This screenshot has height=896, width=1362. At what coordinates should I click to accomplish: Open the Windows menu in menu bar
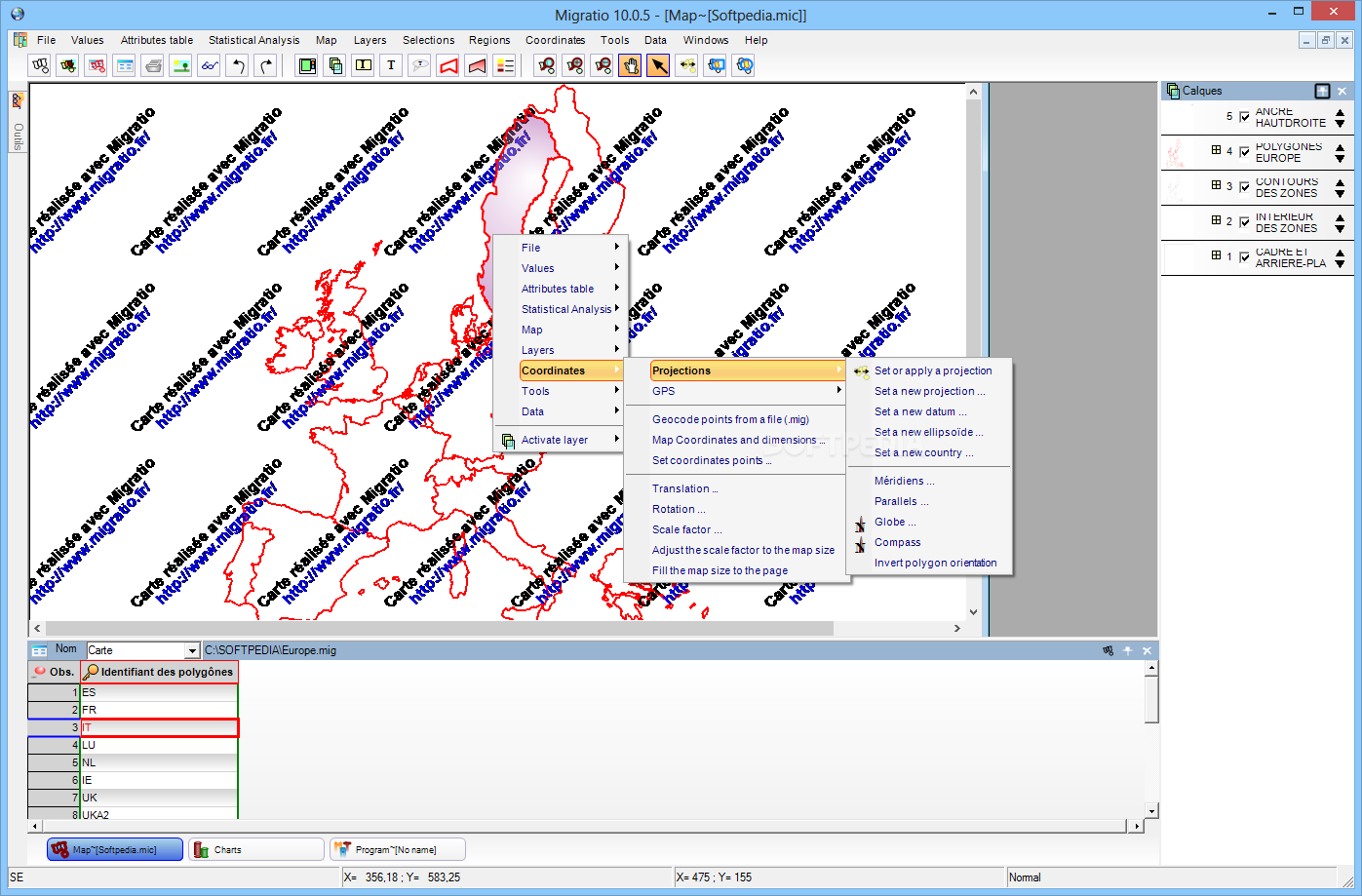[706, 40]
